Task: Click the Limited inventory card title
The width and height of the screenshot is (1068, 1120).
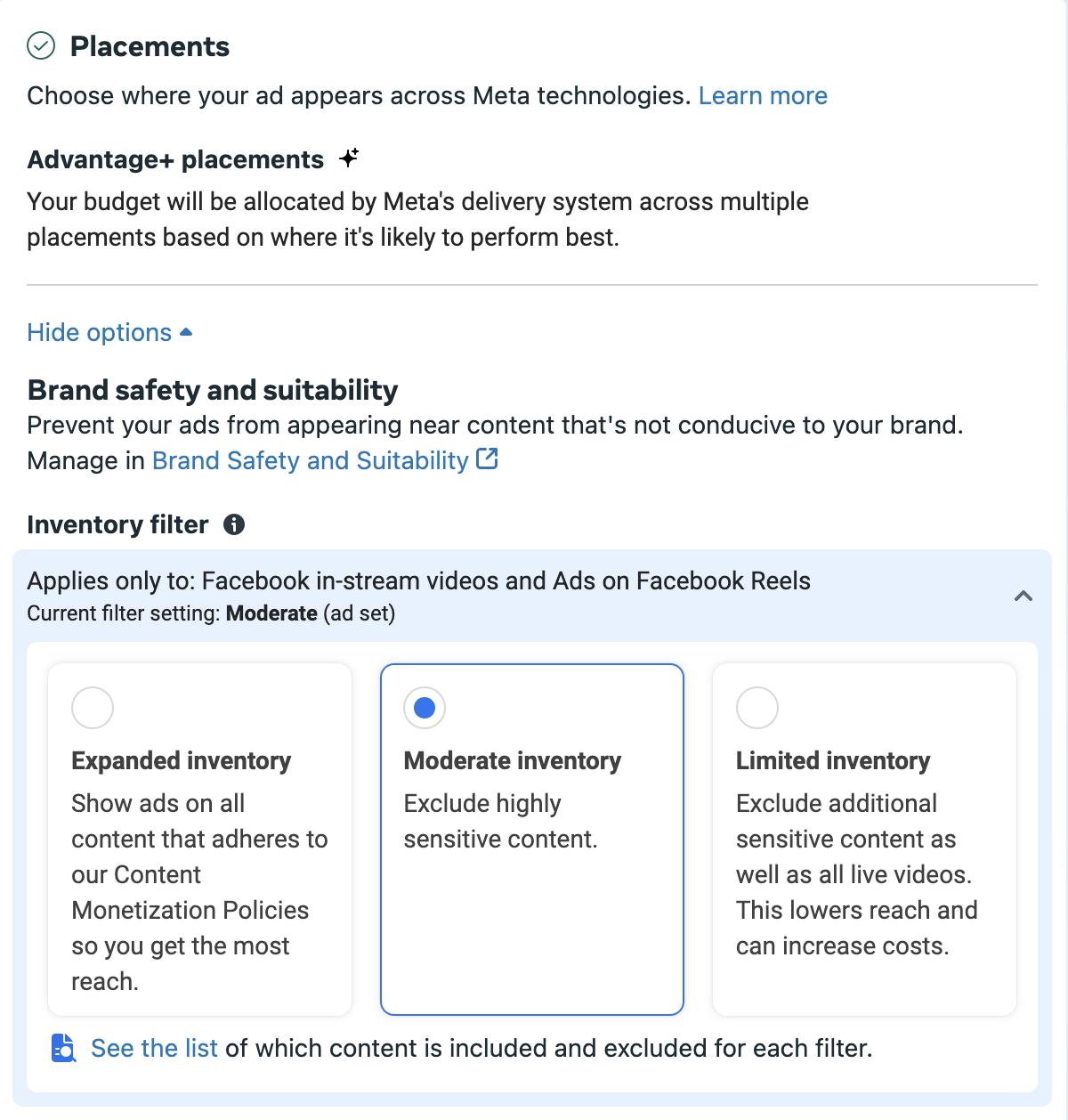Action: [x=833, y=760]
